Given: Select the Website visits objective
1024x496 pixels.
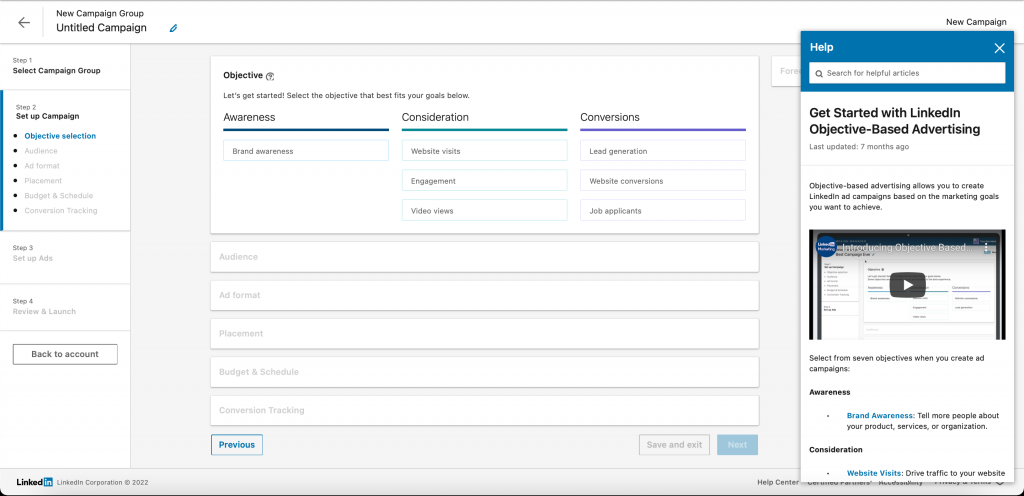Looking at the screenshot, I should (484, 151).
